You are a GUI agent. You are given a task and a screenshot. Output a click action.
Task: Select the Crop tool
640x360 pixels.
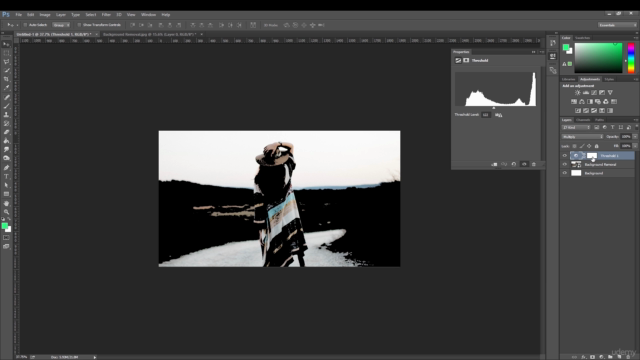click(x=6, y=79)
